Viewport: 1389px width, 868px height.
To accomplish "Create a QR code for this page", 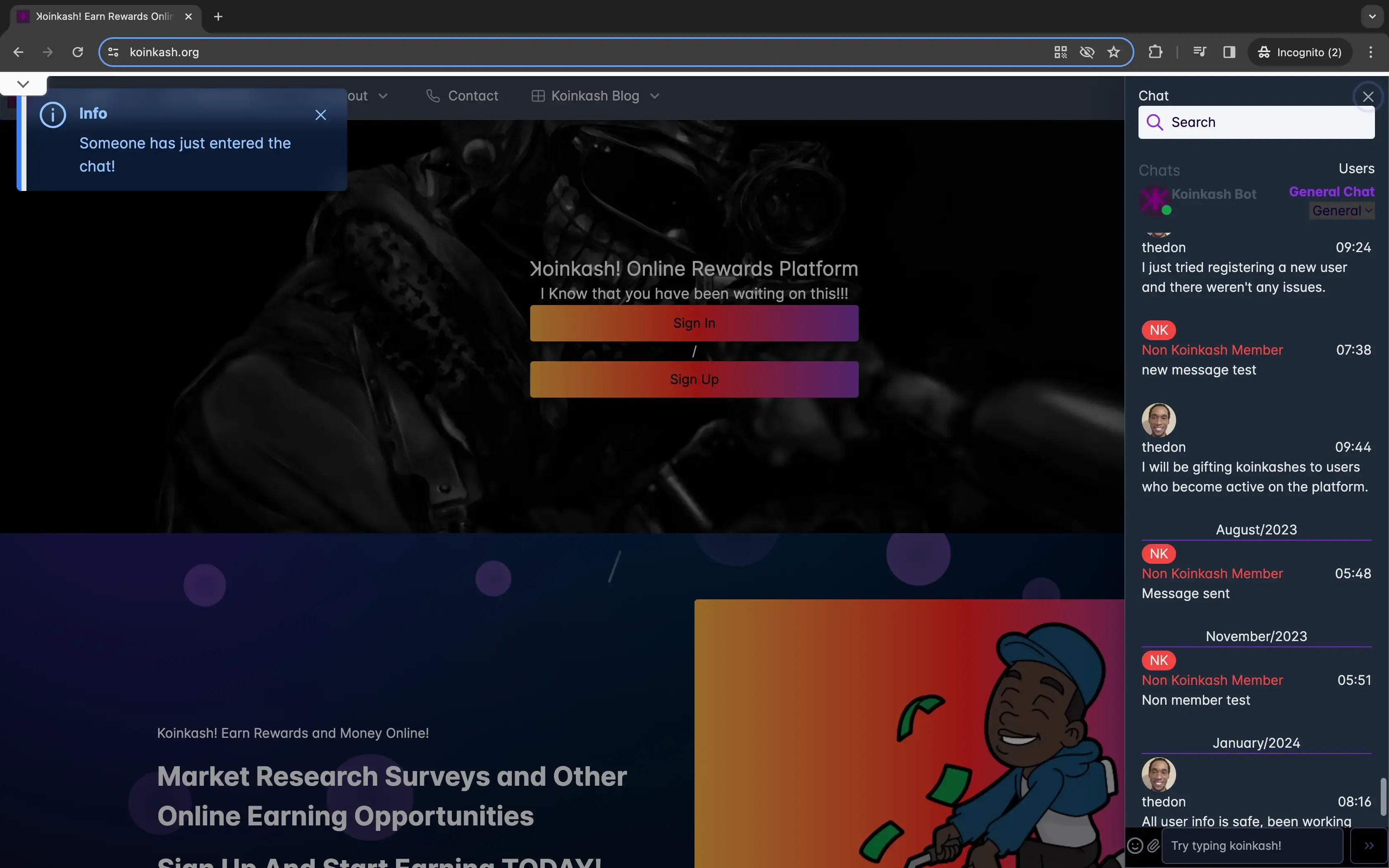I will (1060, 52).
